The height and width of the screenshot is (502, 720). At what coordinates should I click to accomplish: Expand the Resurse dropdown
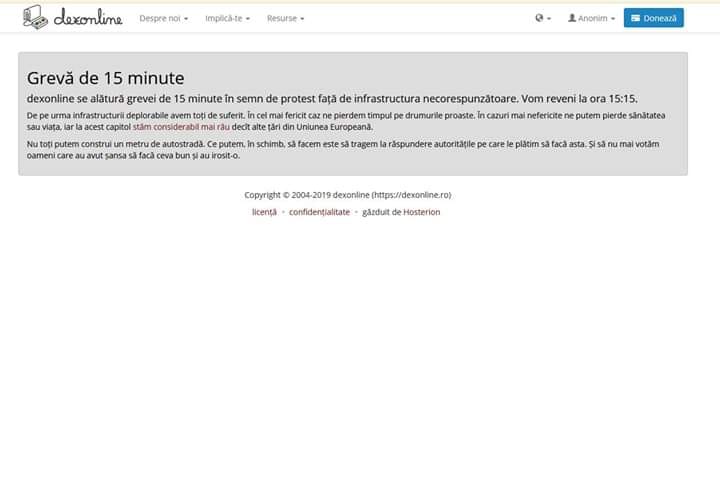[x=285, y=18]
